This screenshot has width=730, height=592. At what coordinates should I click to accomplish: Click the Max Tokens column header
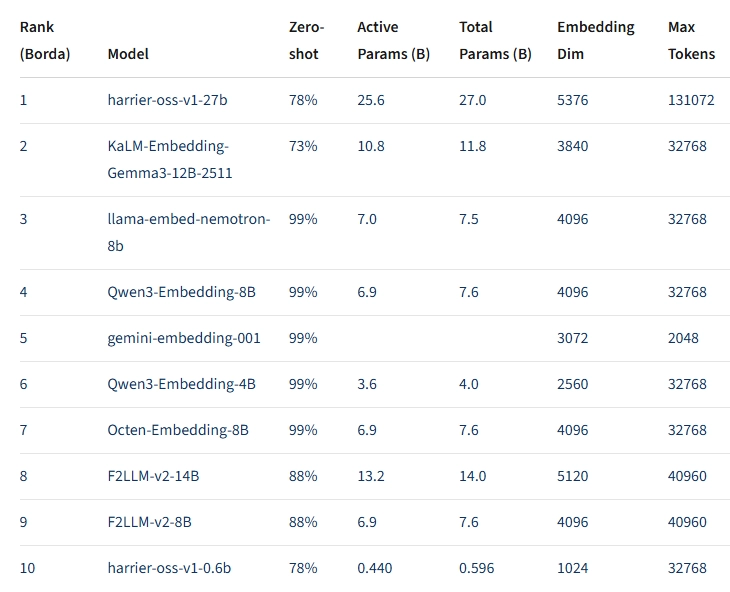point(691,40)
